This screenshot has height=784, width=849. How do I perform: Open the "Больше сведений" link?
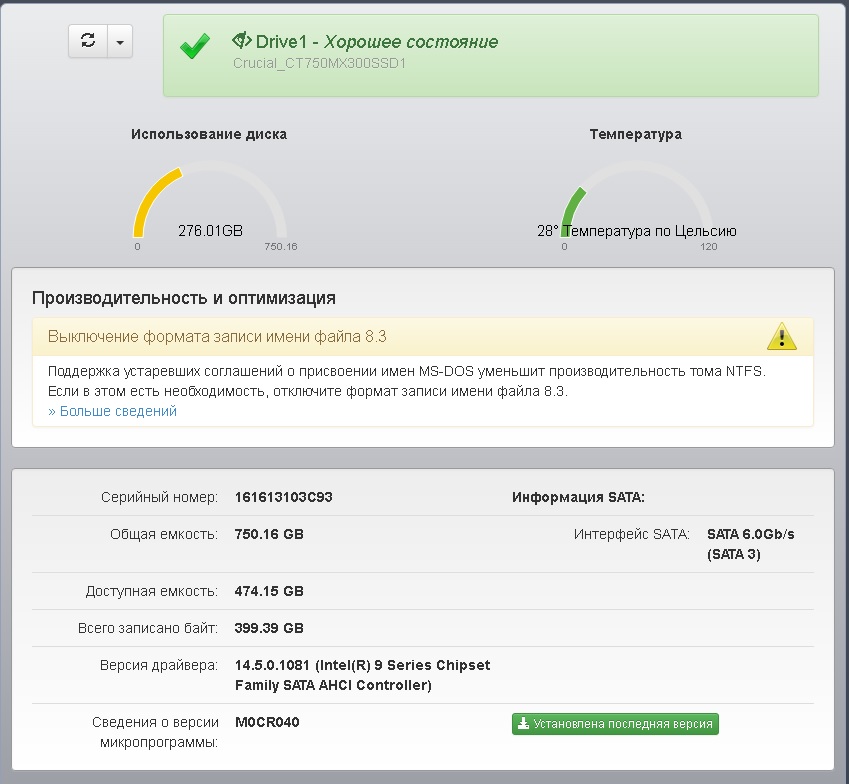click(x=112, y=411)
